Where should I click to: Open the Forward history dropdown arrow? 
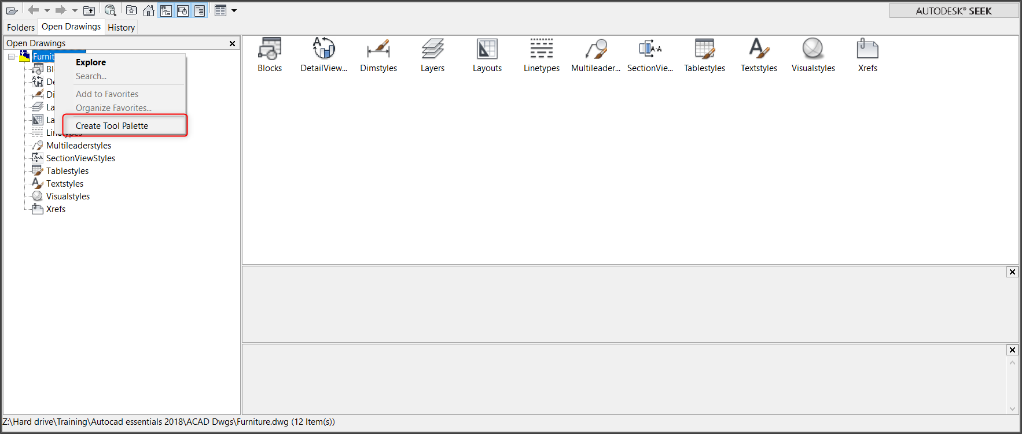pos(74,10)
